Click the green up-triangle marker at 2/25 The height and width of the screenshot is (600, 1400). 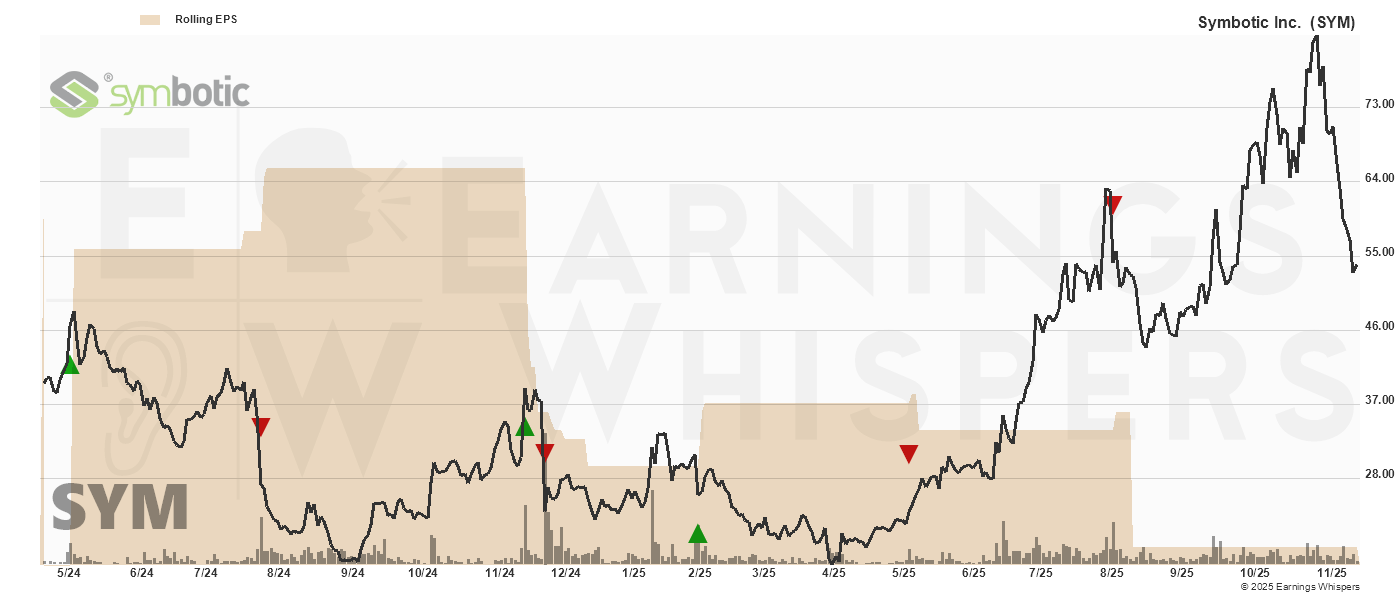(698, 533)
